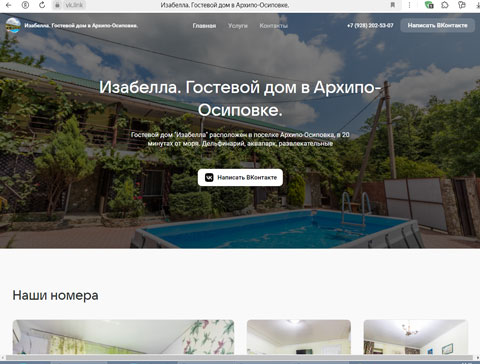480x364 pixels.
Task: Open the green shield protection extension icon
Action: click(429, 5)
